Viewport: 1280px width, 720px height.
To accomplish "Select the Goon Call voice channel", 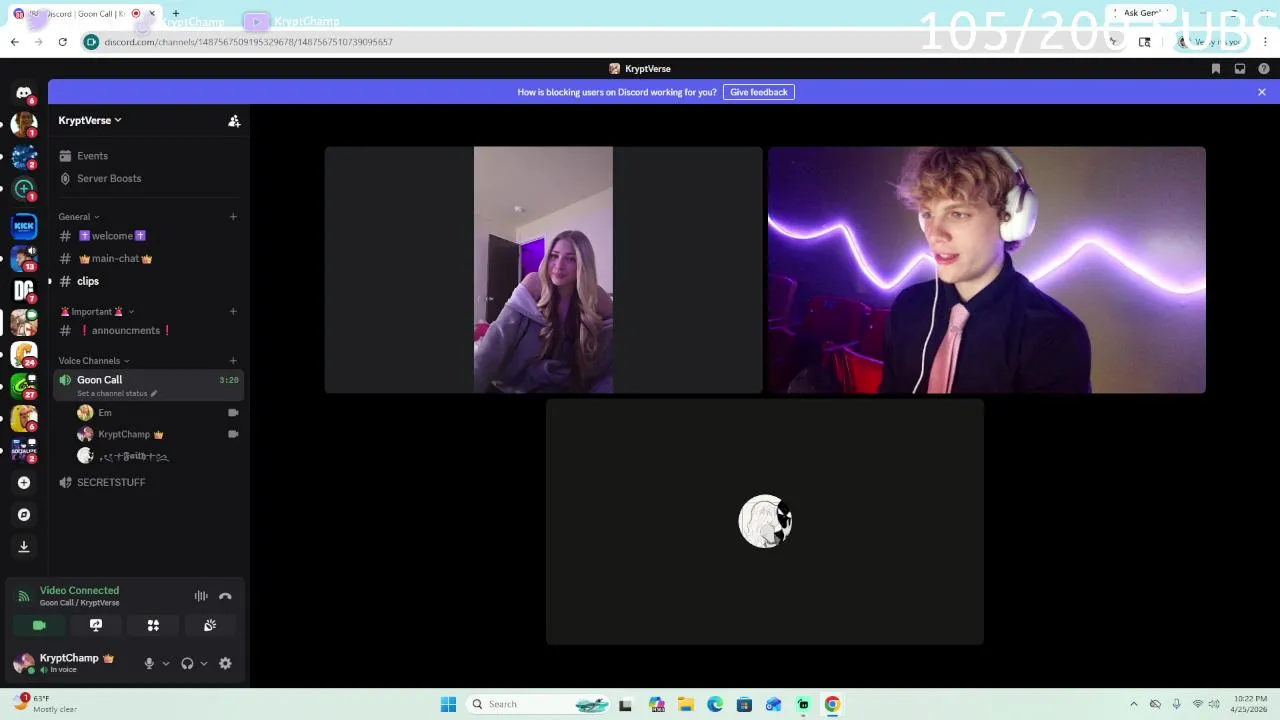I will (x=148, y=385).
